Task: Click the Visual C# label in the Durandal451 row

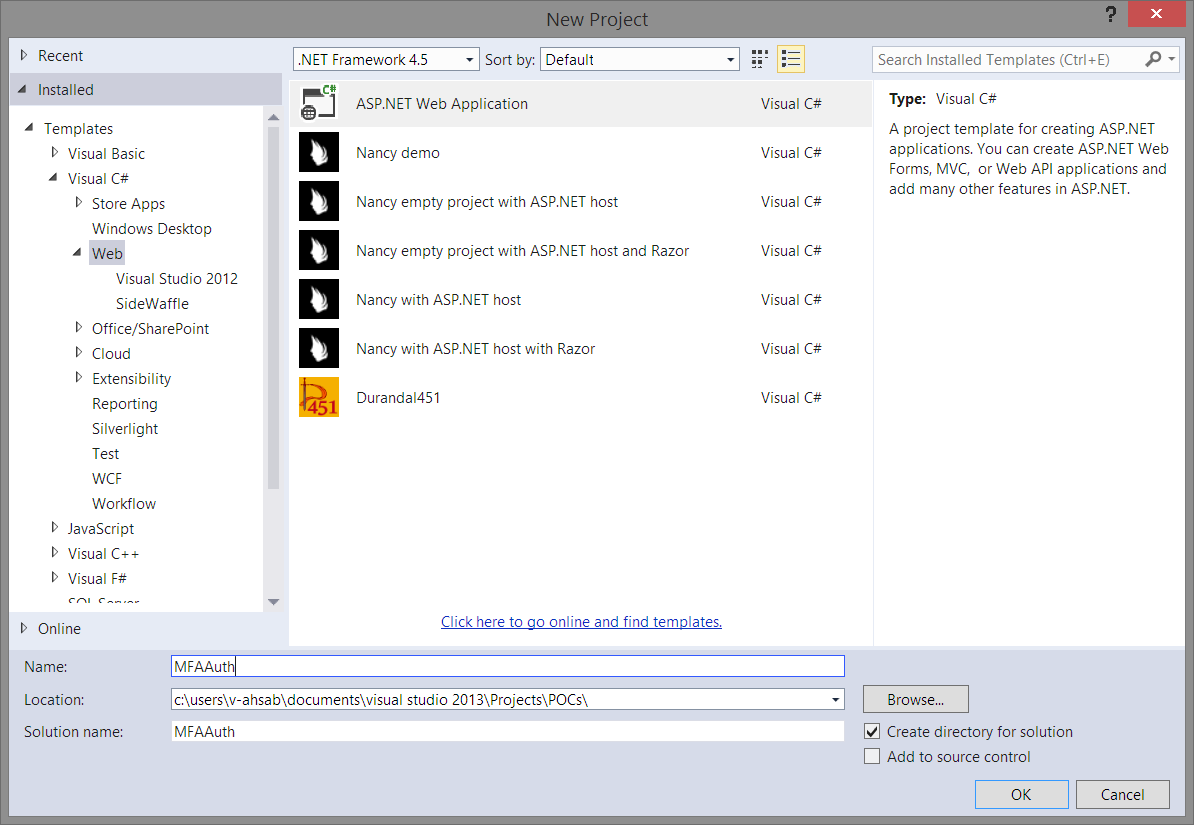Action: [790, 398]
